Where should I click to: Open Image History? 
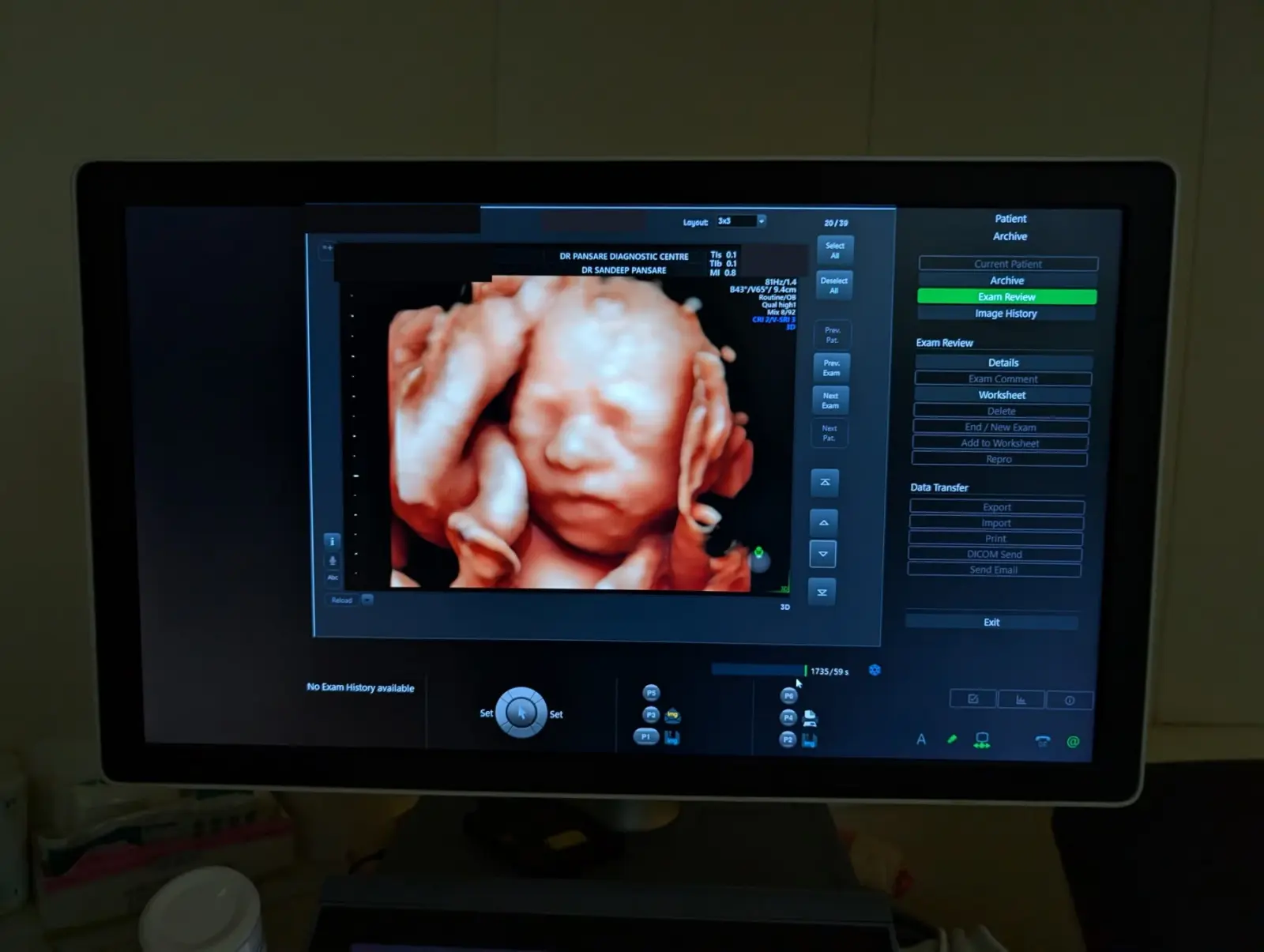point(1006,314)
